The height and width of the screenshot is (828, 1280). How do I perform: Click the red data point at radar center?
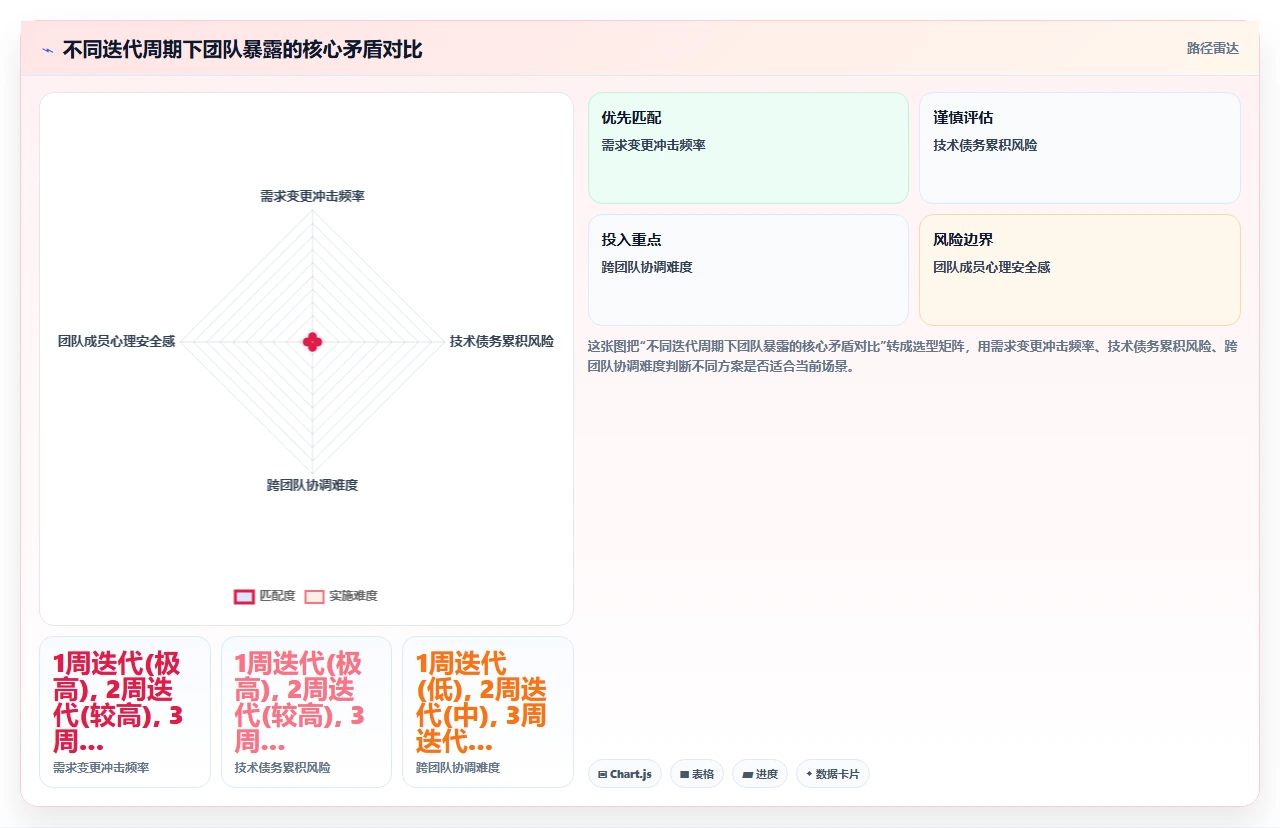(x=313, y=342)
